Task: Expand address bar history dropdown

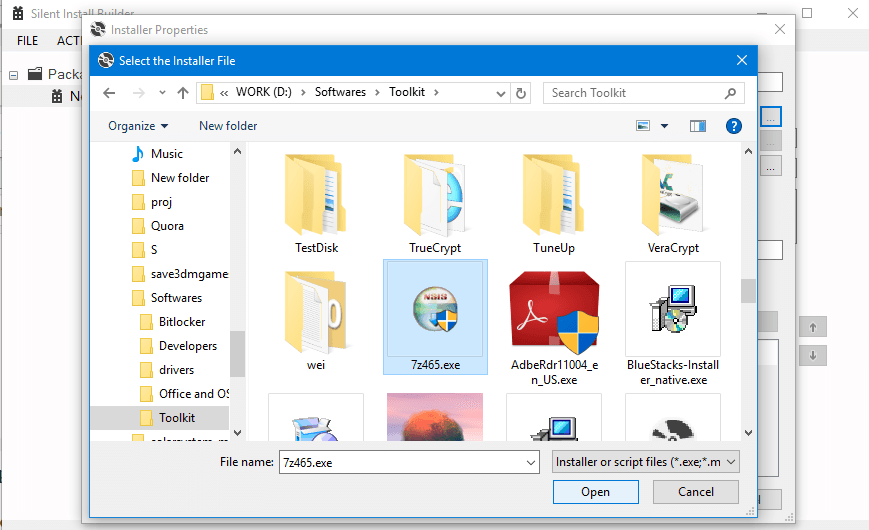Action: [x=500, y=93]
